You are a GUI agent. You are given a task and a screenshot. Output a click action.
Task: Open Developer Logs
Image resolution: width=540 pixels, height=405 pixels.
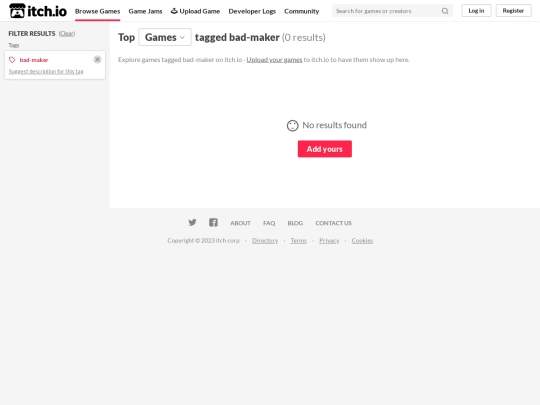pos(252,11)
